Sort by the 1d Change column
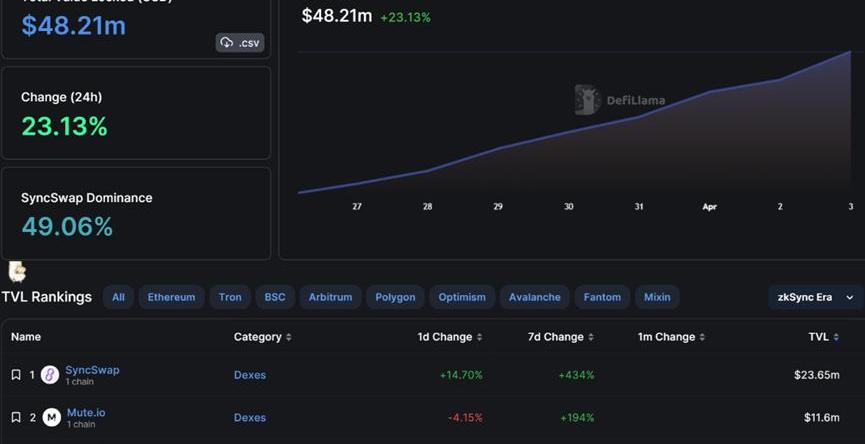This screenshot has height=444, width=865. (449, 337)
